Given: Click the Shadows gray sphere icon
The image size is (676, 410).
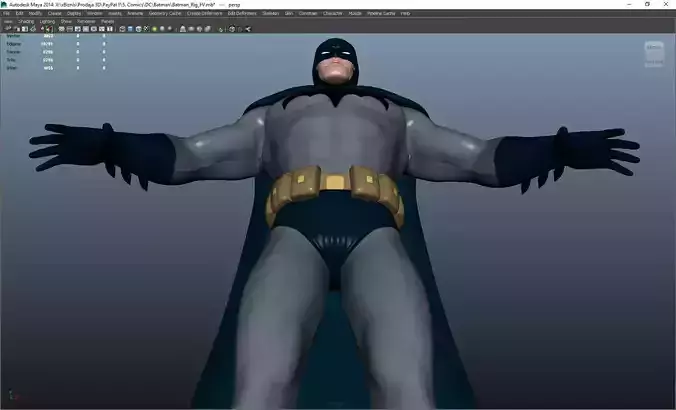Looking at the screenshot, I should pyautogui.click(x=163, y=29).
